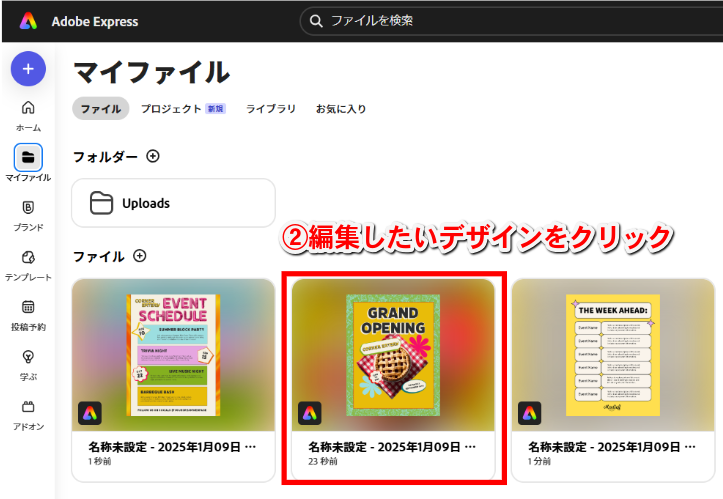Open the ブランド (Brand) sidebar icon
This screenshot has width=723, height=499.
pos(28,208)
